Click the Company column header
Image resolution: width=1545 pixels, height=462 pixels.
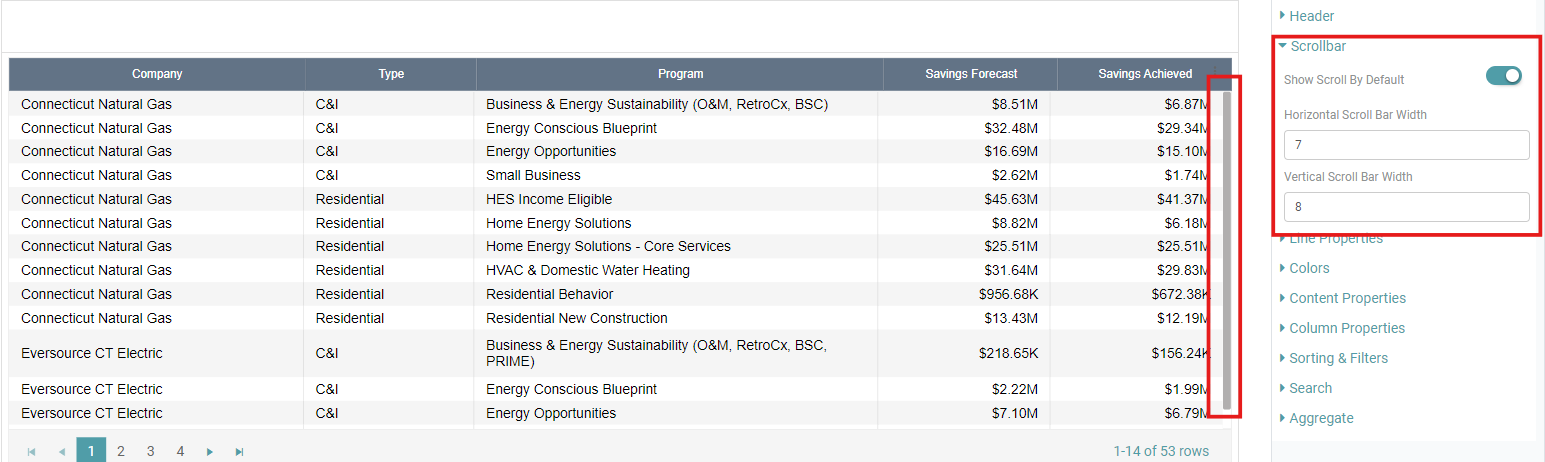(157, 74)
